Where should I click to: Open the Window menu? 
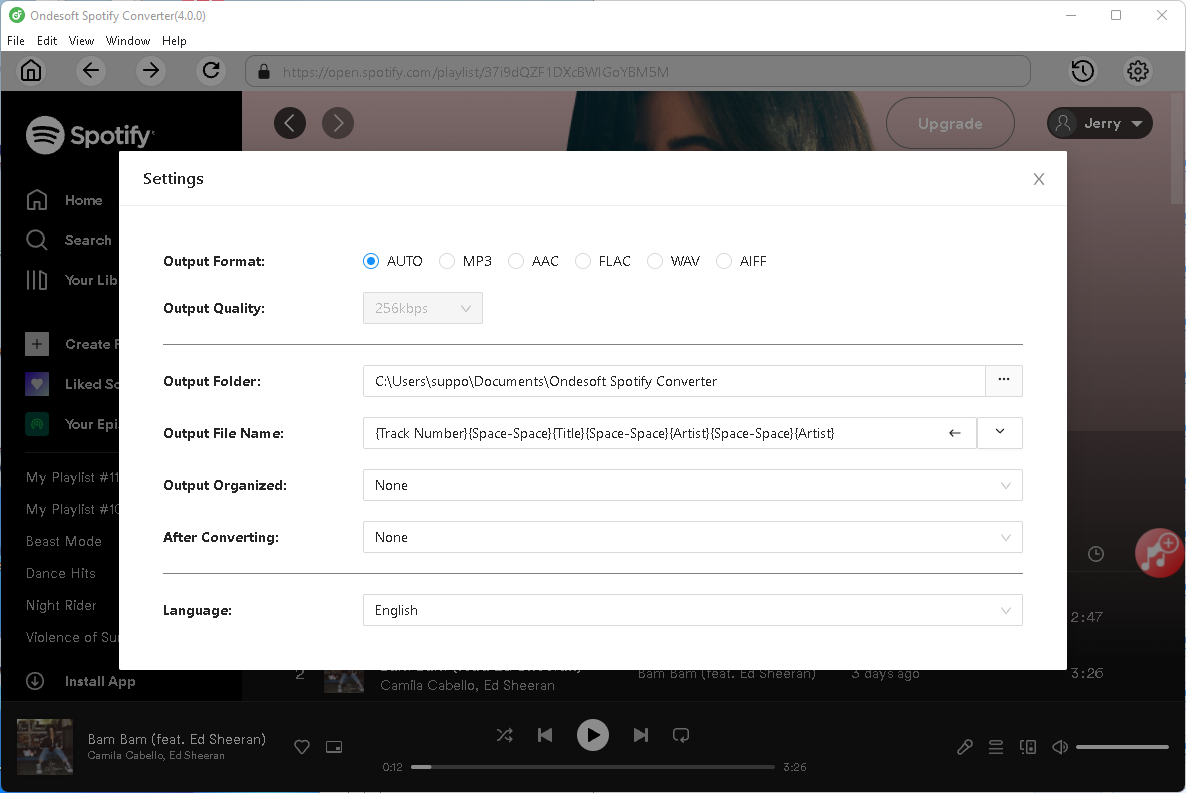click(128, 41)
